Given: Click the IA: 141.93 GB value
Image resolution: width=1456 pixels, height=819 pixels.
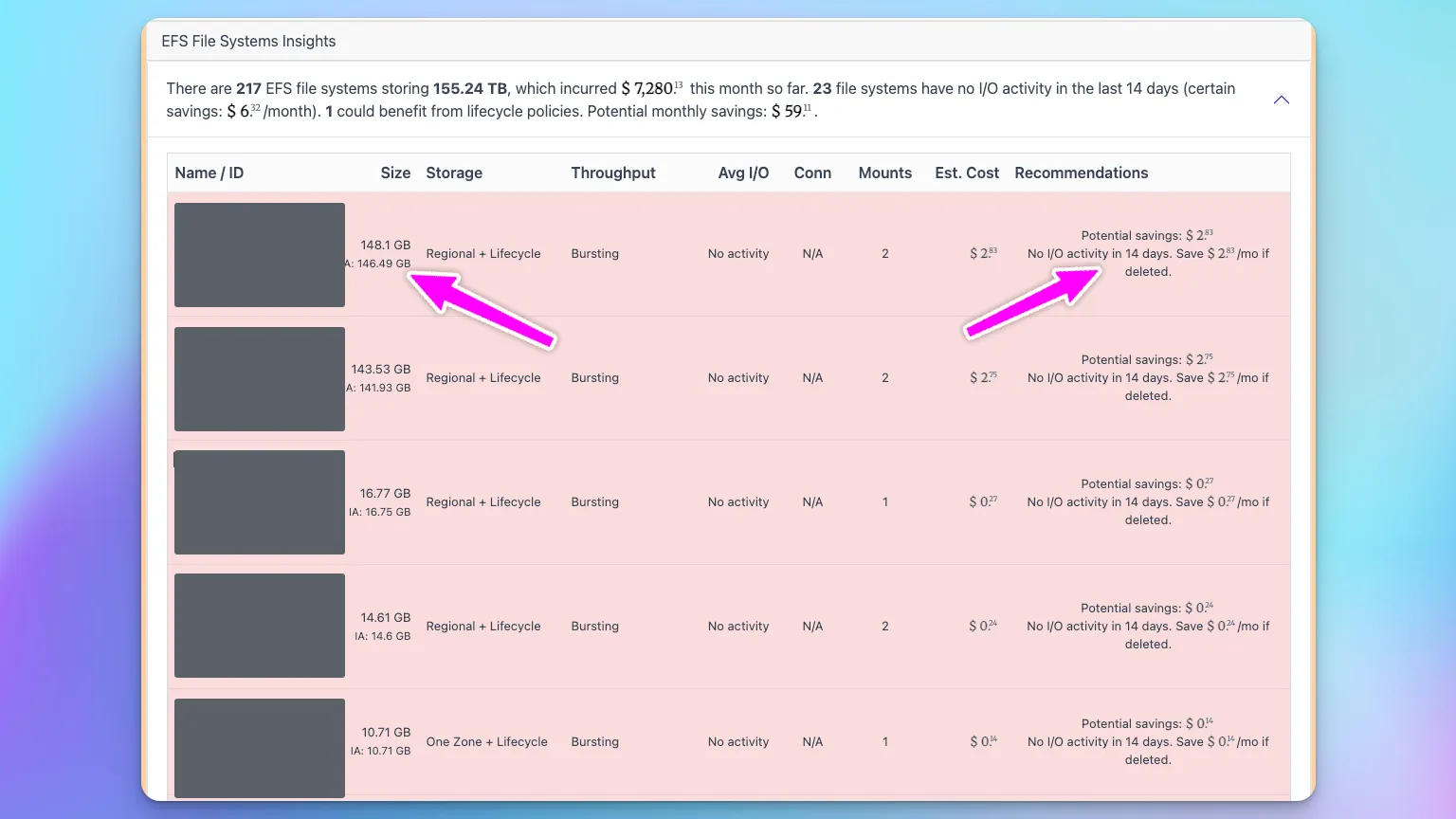Looking at the screenshot, I should coord(379,388).
